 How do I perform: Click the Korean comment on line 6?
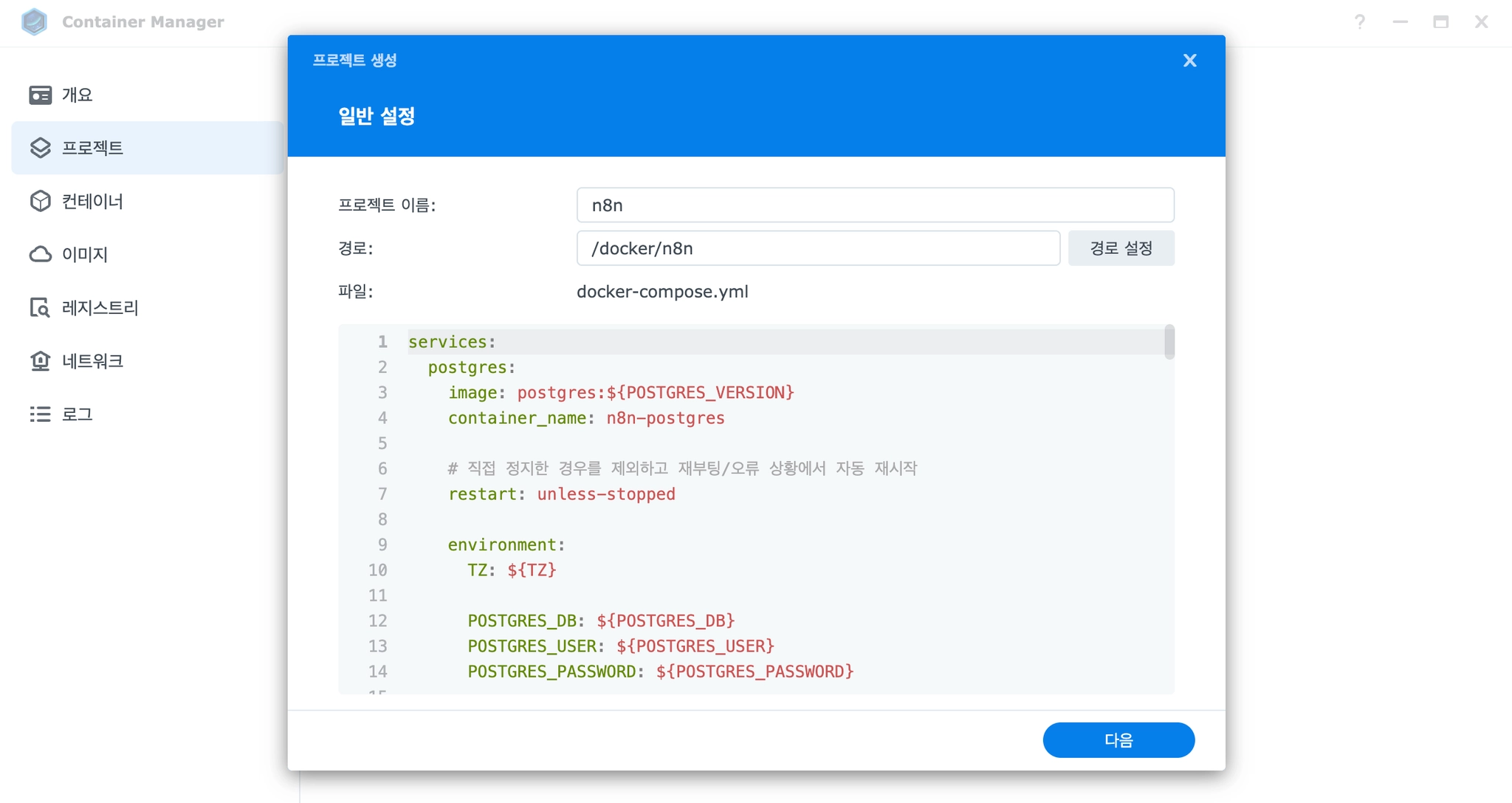pyautogui.click(x=682, y=468)
